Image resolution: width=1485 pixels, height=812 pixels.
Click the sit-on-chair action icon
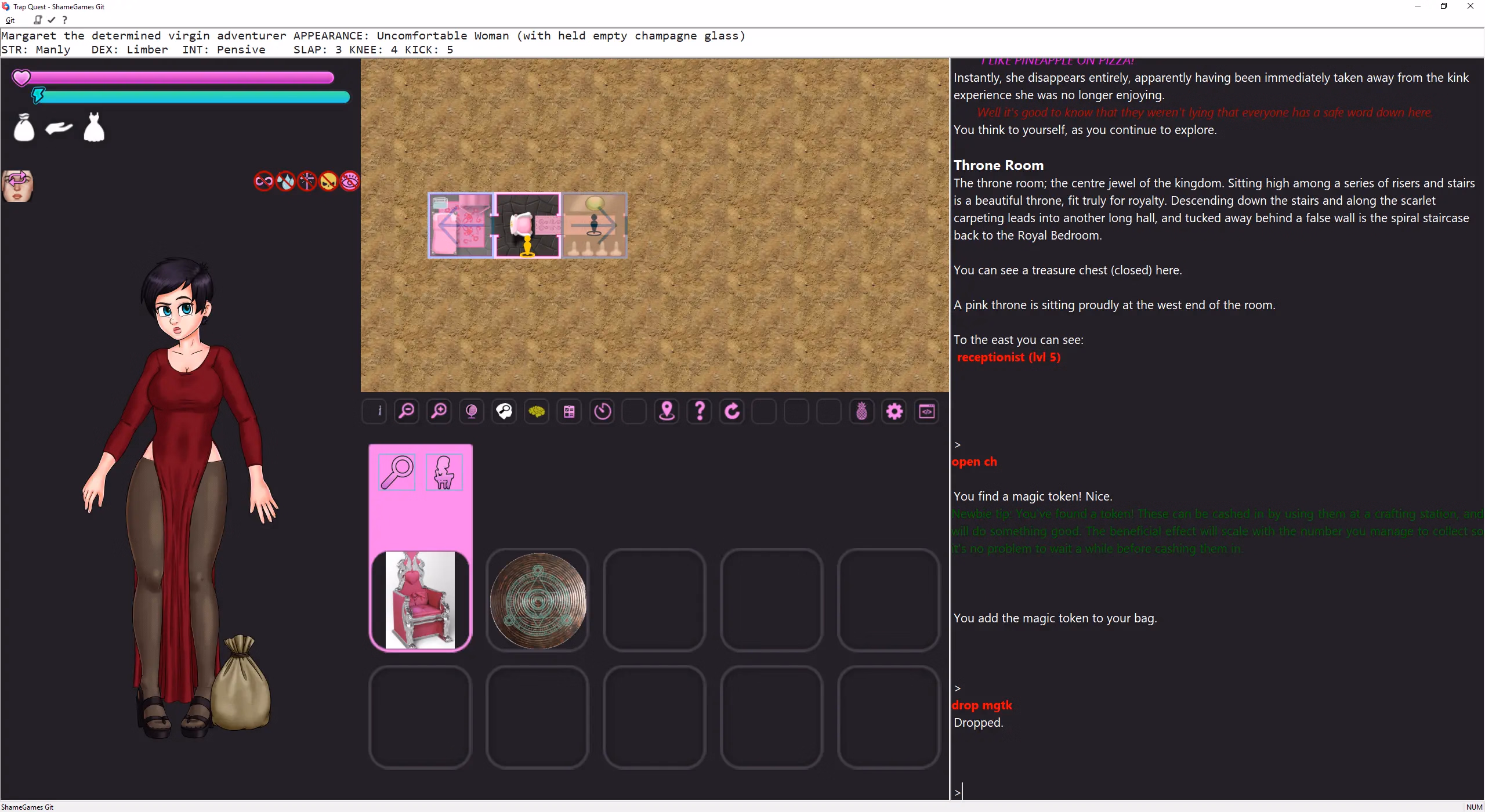(444, 472)
